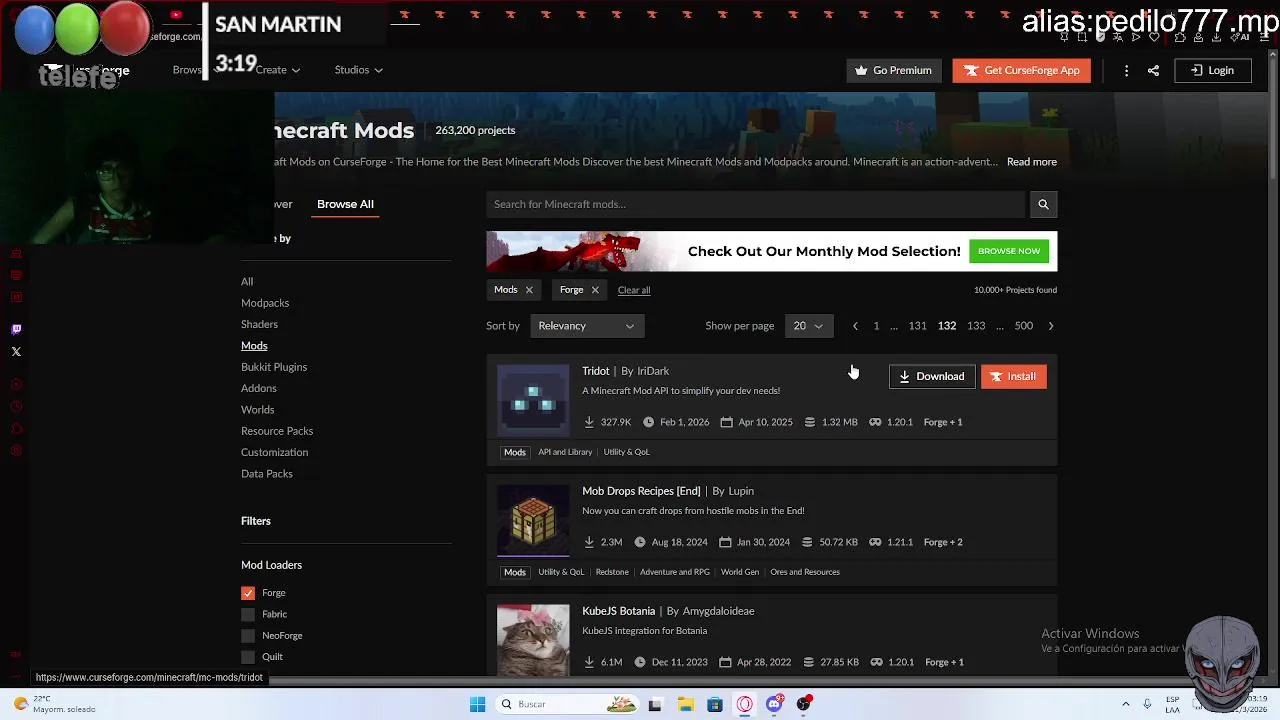This screenshot has height=720, width=1280.
Task: Click Clear all filters link
Action: click(634, 290)
